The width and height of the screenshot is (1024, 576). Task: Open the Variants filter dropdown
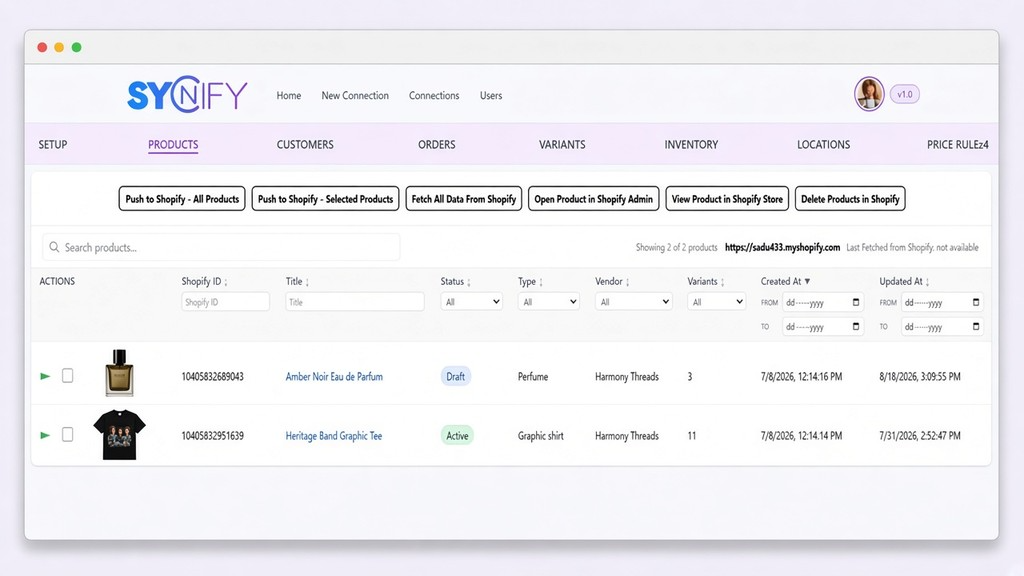point(716,302)
